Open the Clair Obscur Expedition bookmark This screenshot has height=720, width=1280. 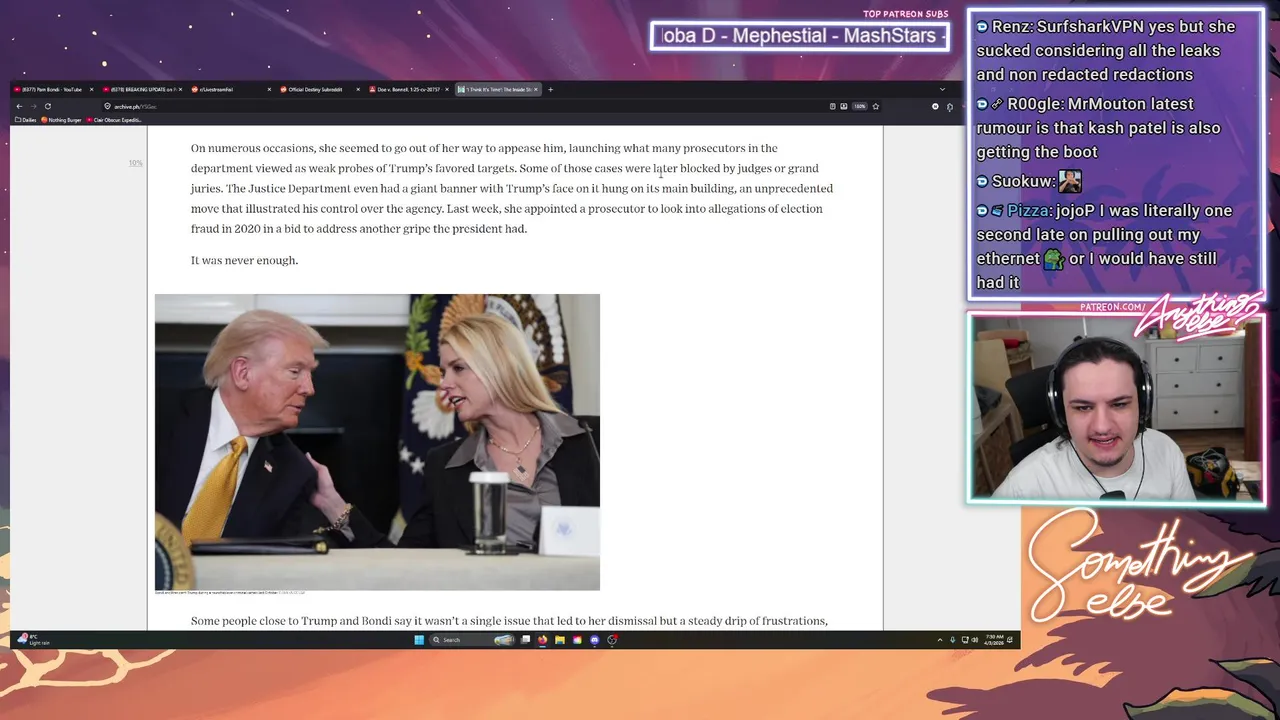click(x=115, y=120)
